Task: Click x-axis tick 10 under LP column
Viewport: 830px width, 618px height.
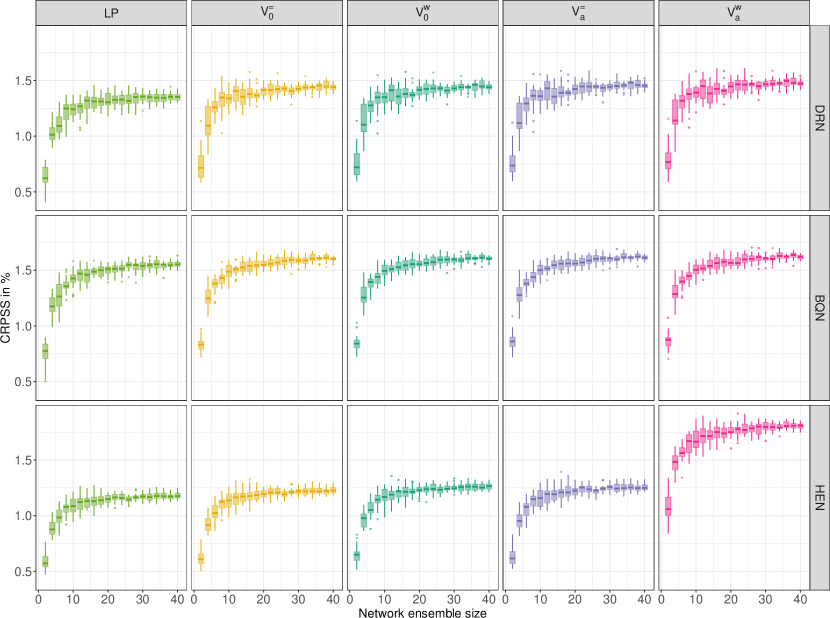Action: click(73, 599)
